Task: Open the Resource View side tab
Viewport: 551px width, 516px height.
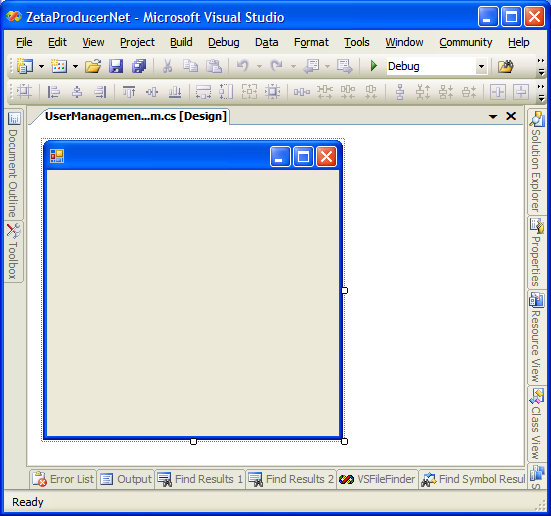Action: coord(536,337)
